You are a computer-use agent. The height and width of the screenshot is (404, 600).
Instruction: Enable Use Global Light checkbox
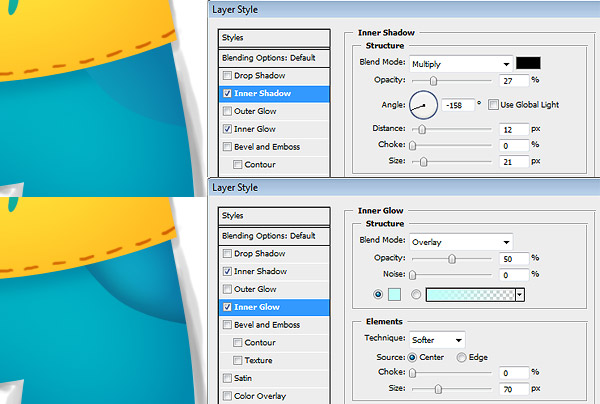pyautogui.click(x=494, y=104)
